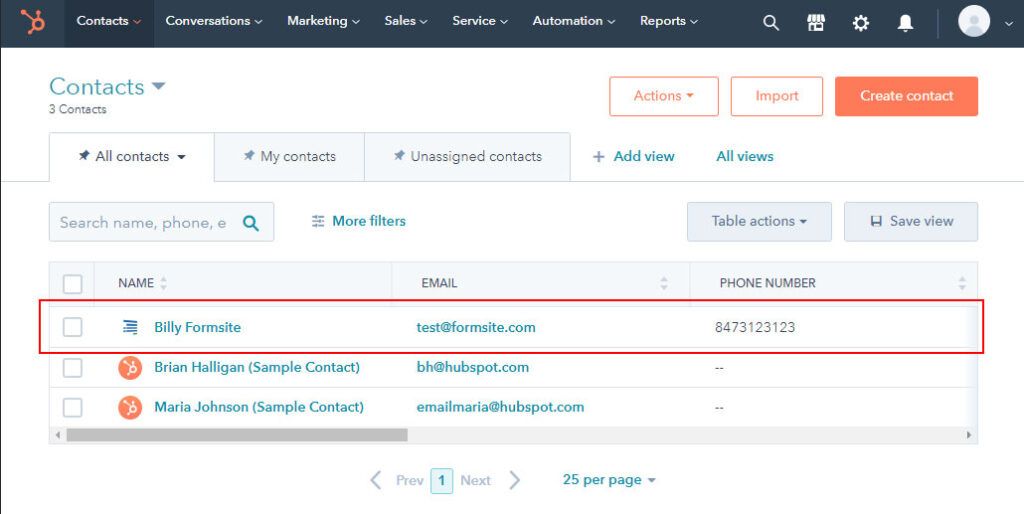Check the Brian Halligan row checkbox
Screen dimensions: 1024x514
[72, 368]
